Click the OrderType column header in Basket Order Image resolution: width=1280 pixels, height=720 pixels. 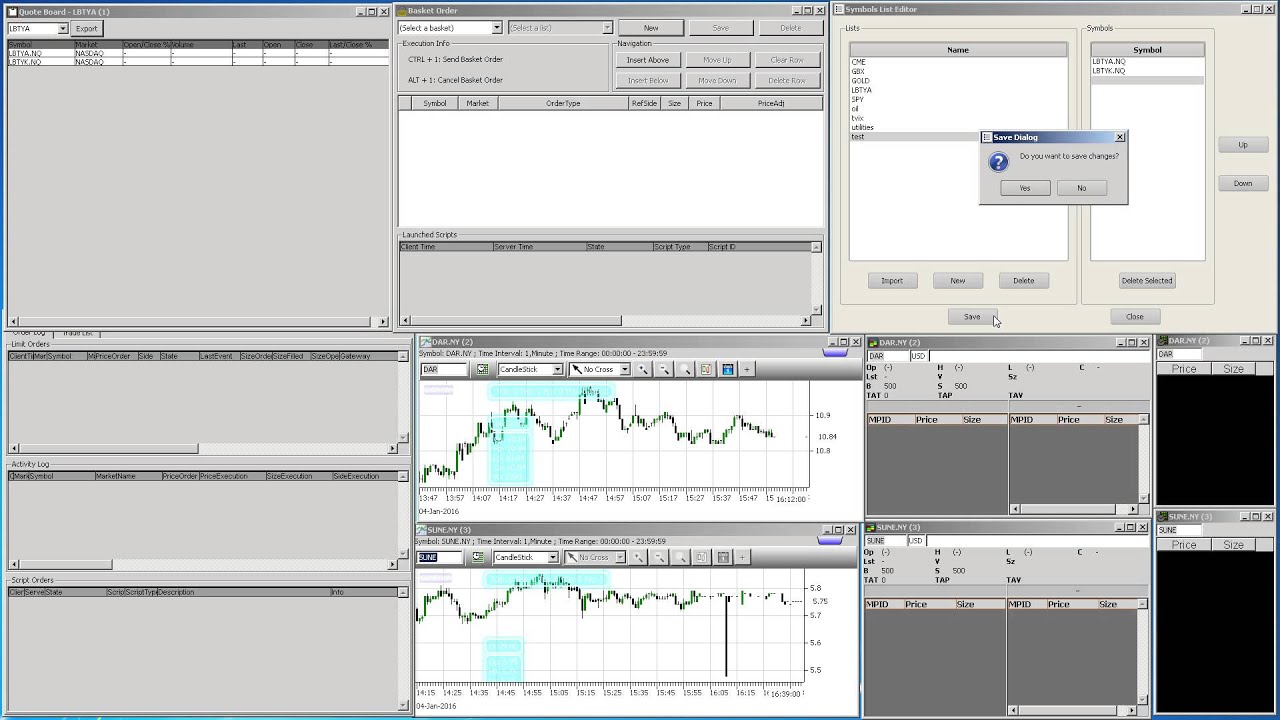point(563,103)
